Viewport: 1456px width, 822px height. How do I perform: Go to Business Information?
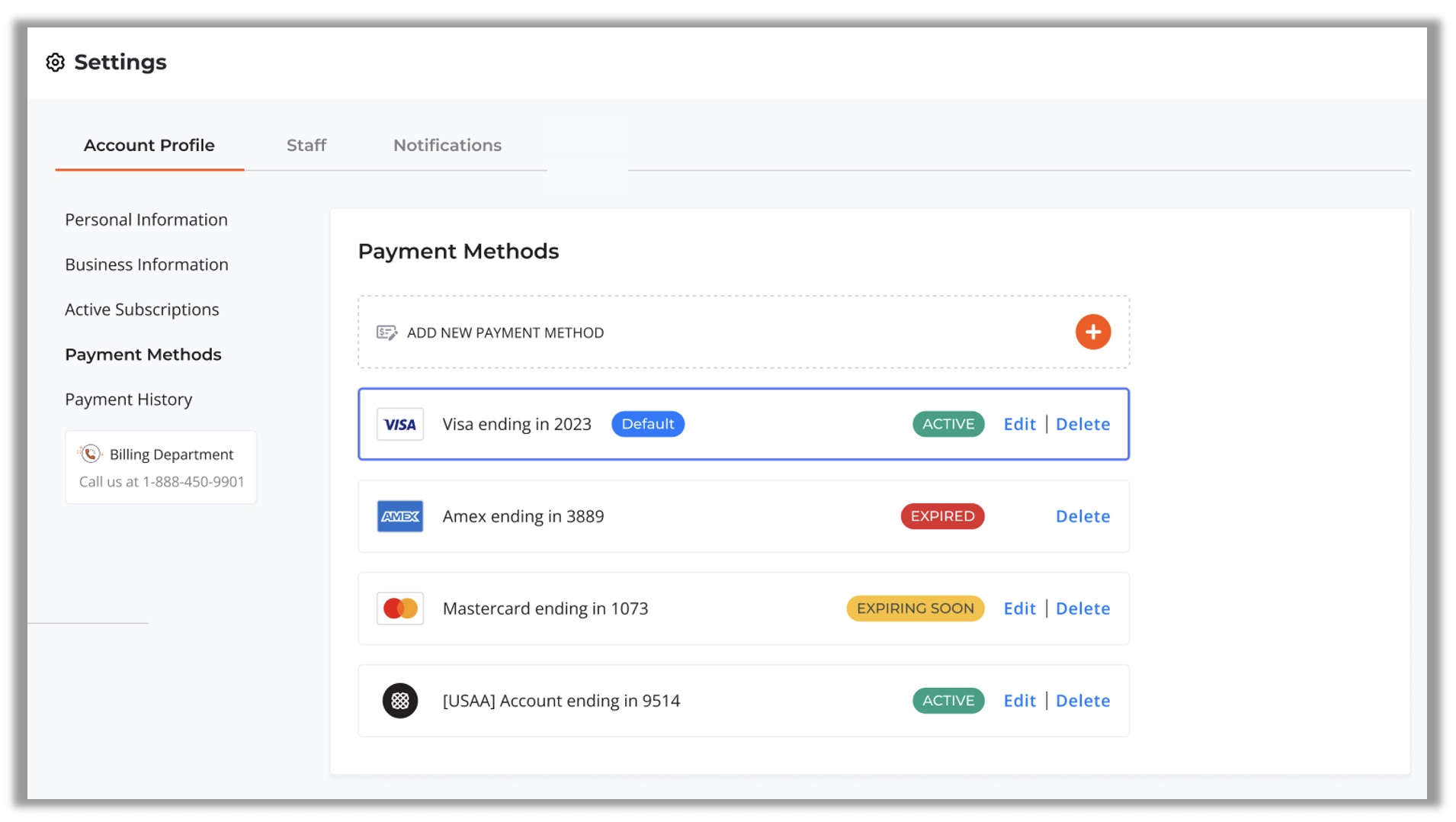(146, 265)
